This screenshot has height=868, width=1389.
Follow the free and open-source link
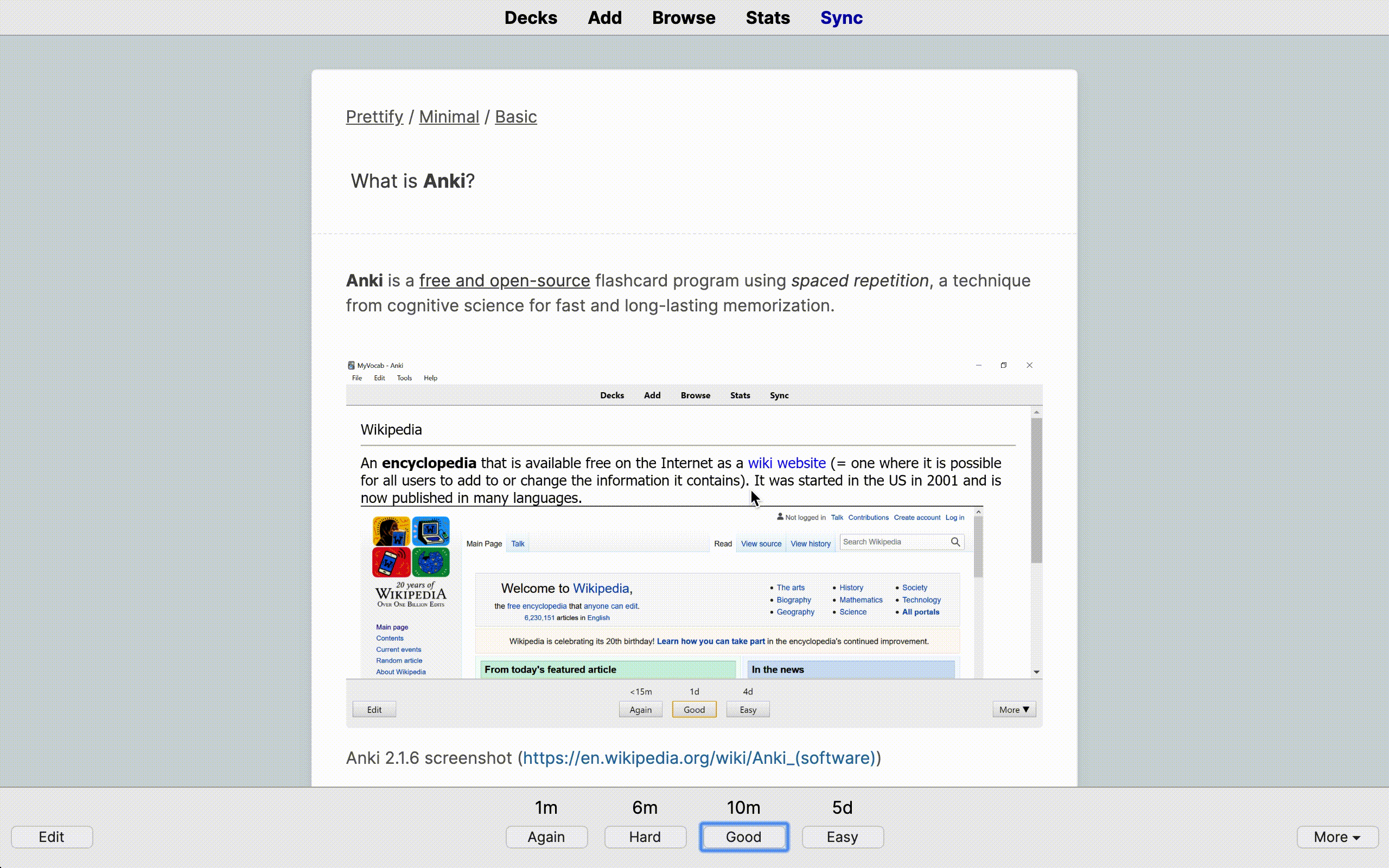point(504,280)
